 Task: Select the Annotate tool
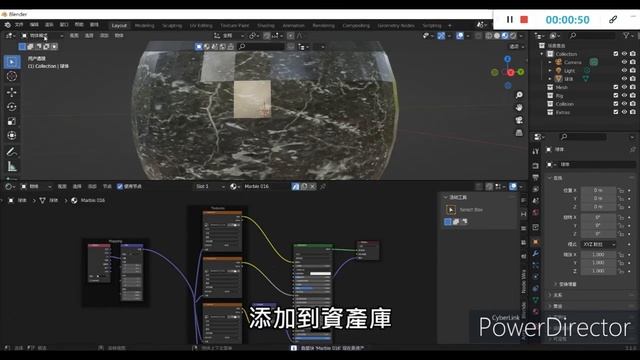(12, 152)
